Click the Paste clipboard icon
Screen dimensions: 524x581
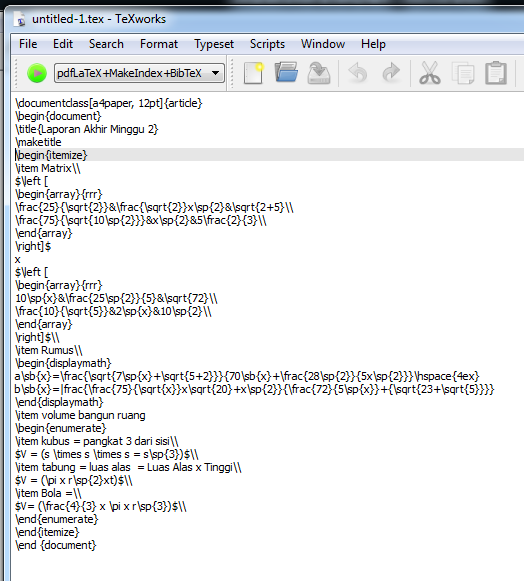click(496, 73)
